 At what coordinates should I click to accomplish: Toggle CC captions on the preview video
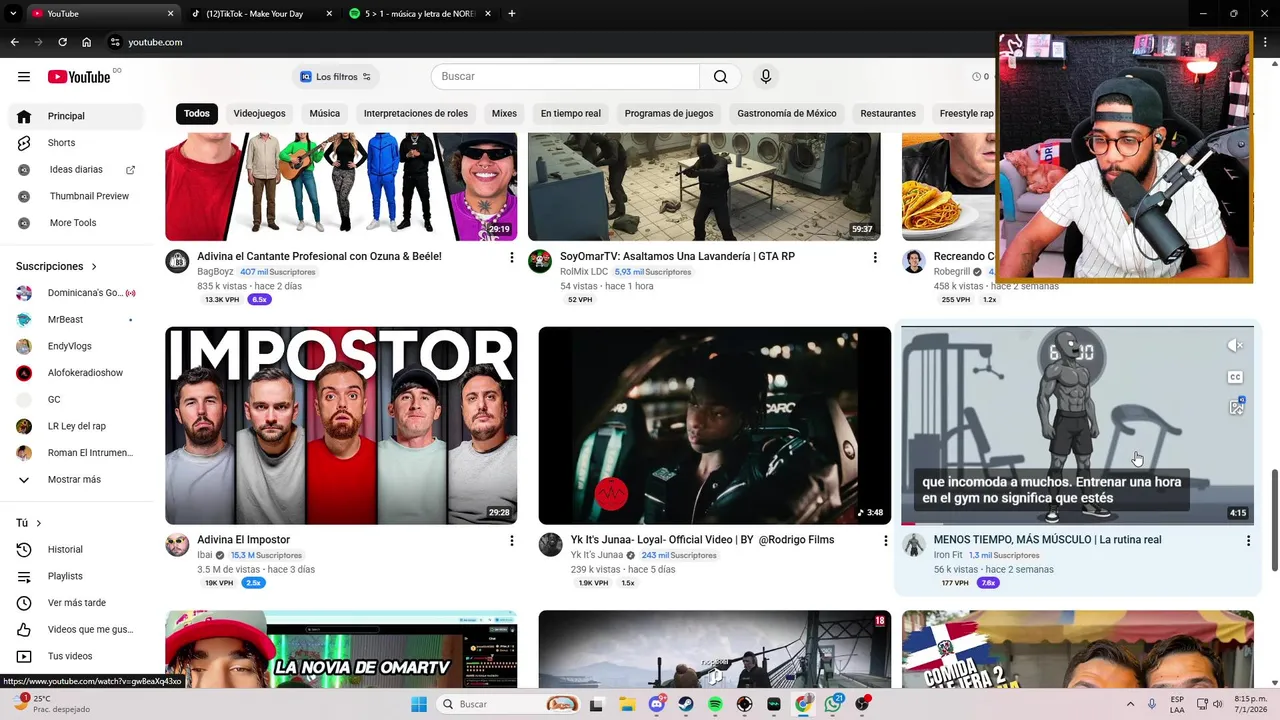(1236, 377)
